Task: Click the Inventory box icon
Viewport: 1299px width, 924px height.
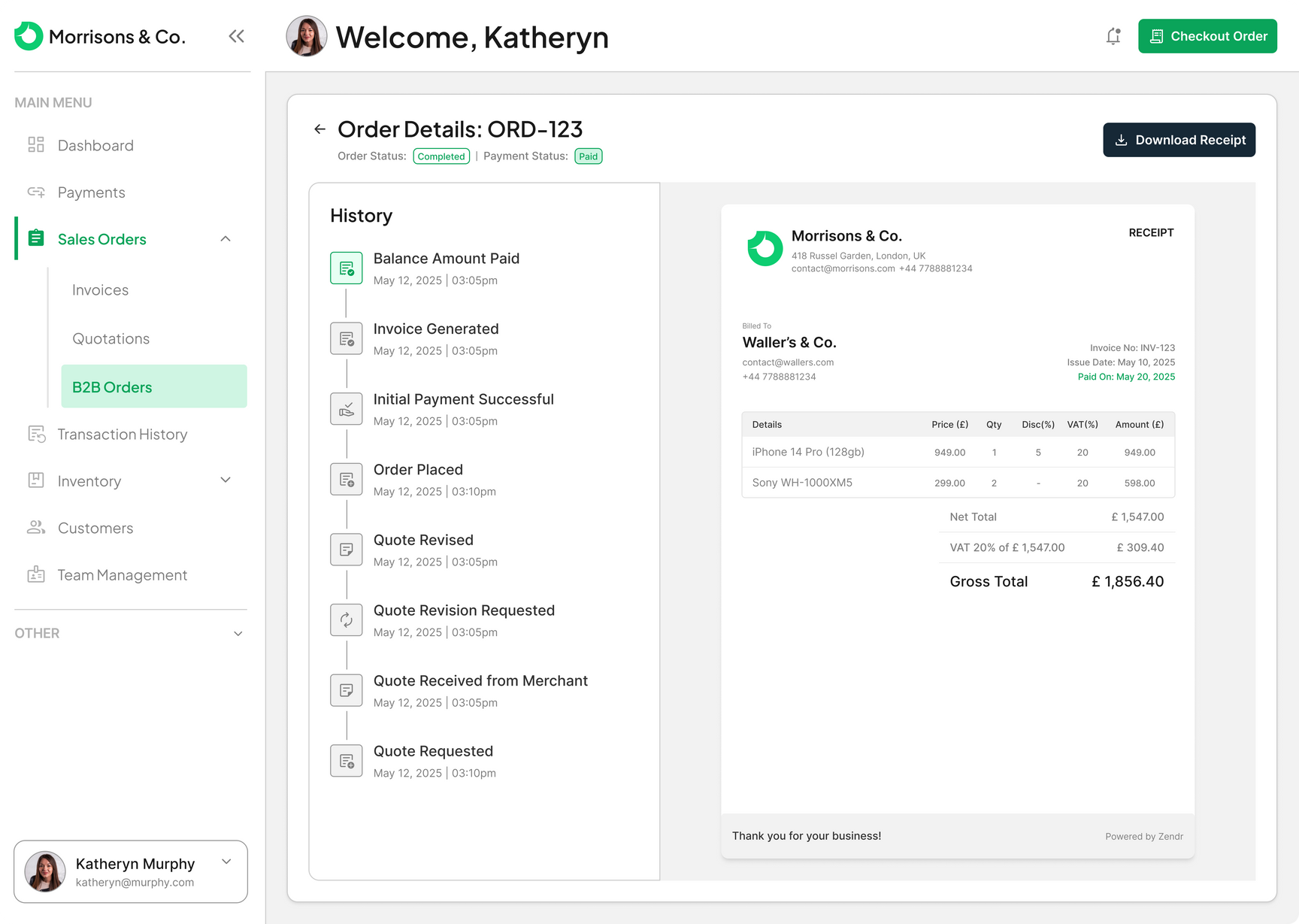Action: pyautogui.click(x=36, y=480)
